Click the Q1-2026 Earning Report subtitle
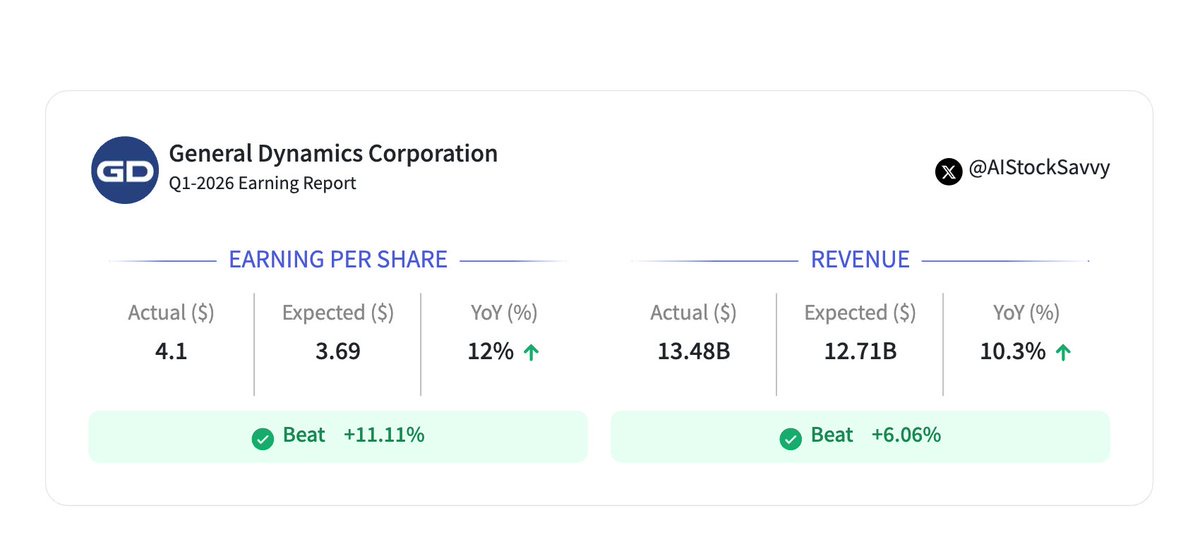This screenshot has width=1200, height=549. pos(262,184)
